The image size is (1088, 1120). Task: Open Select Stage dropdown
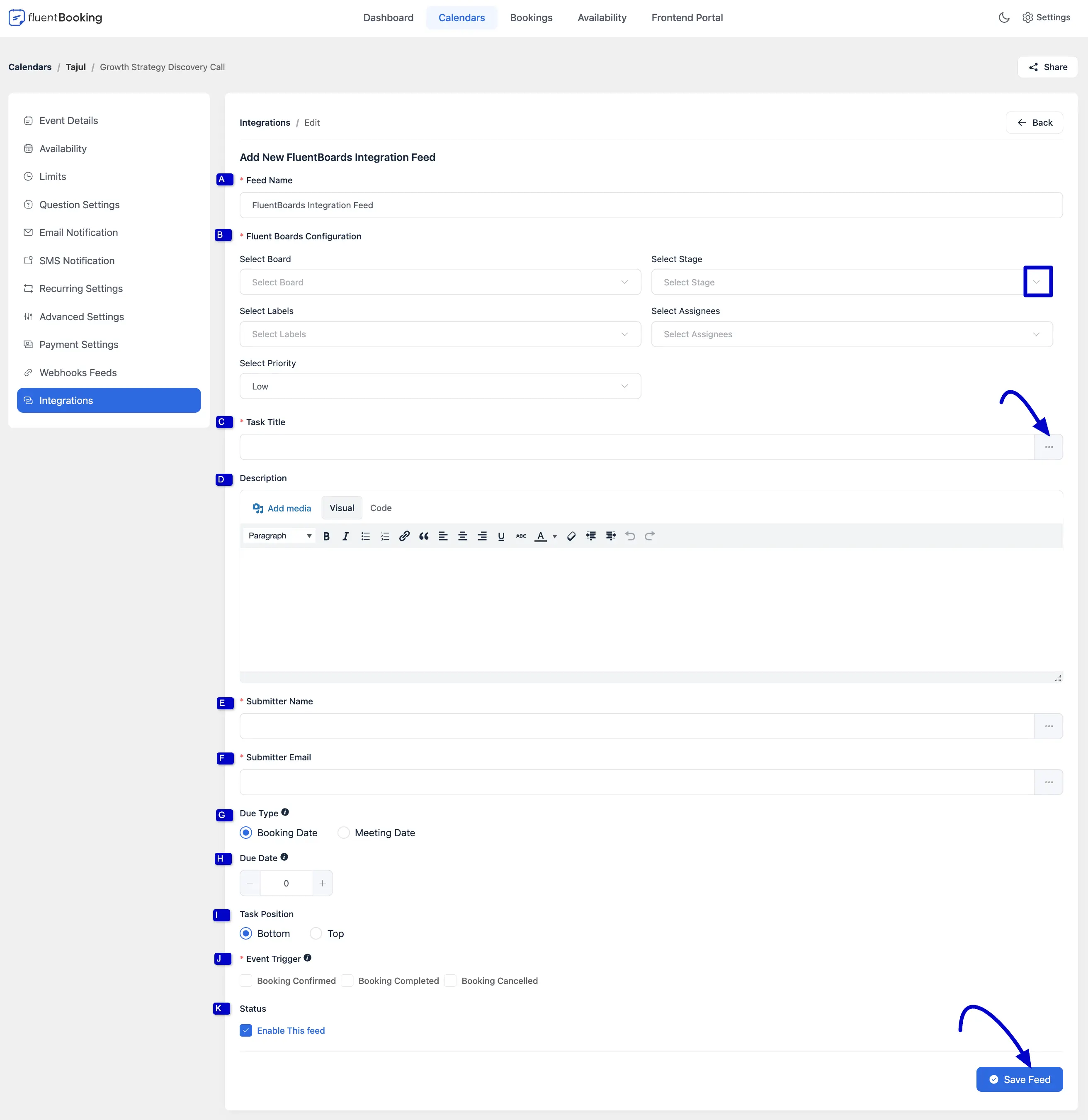(851, 282)
